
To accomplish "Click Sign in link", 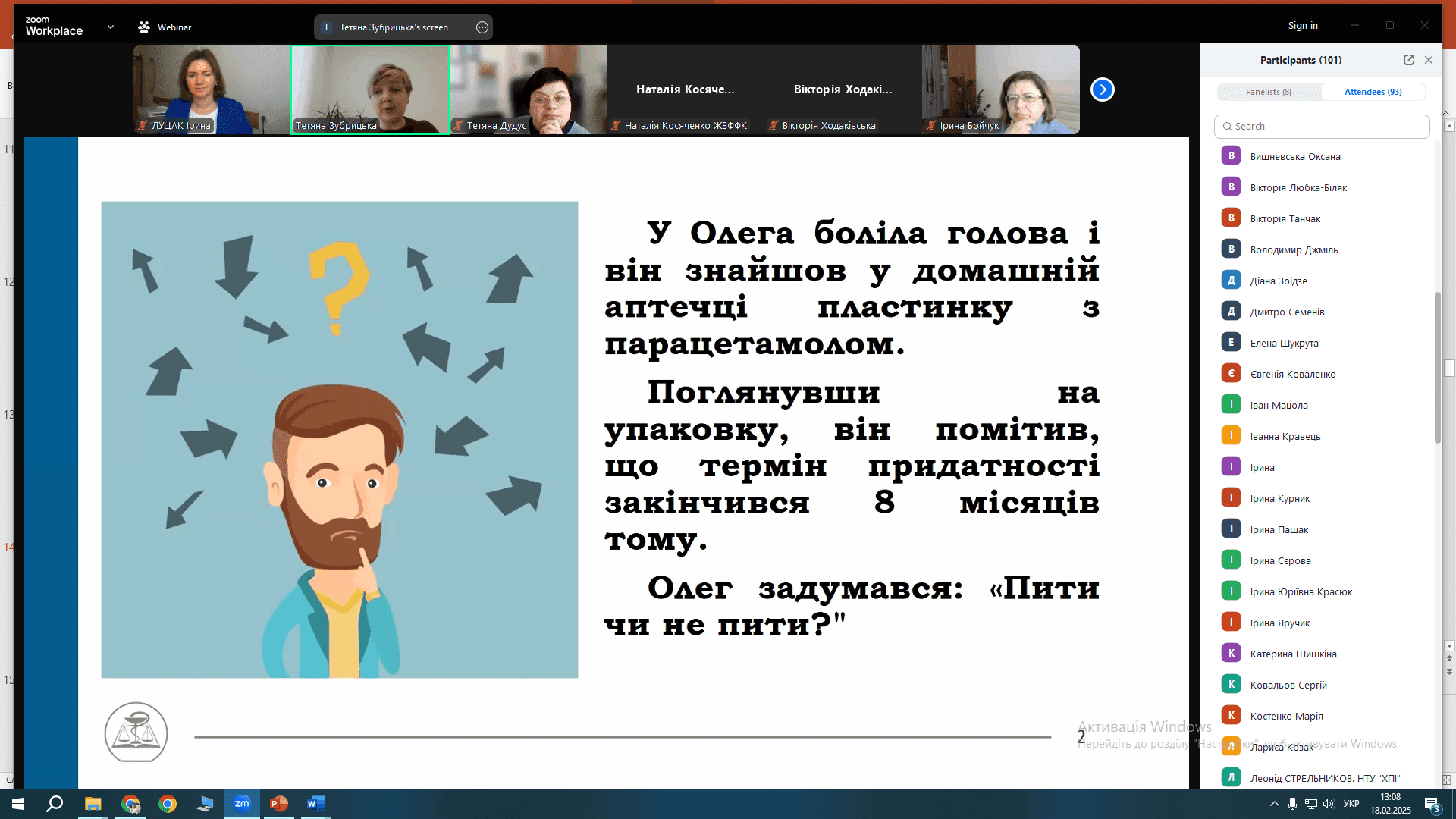I will [x=1303, y=26].
